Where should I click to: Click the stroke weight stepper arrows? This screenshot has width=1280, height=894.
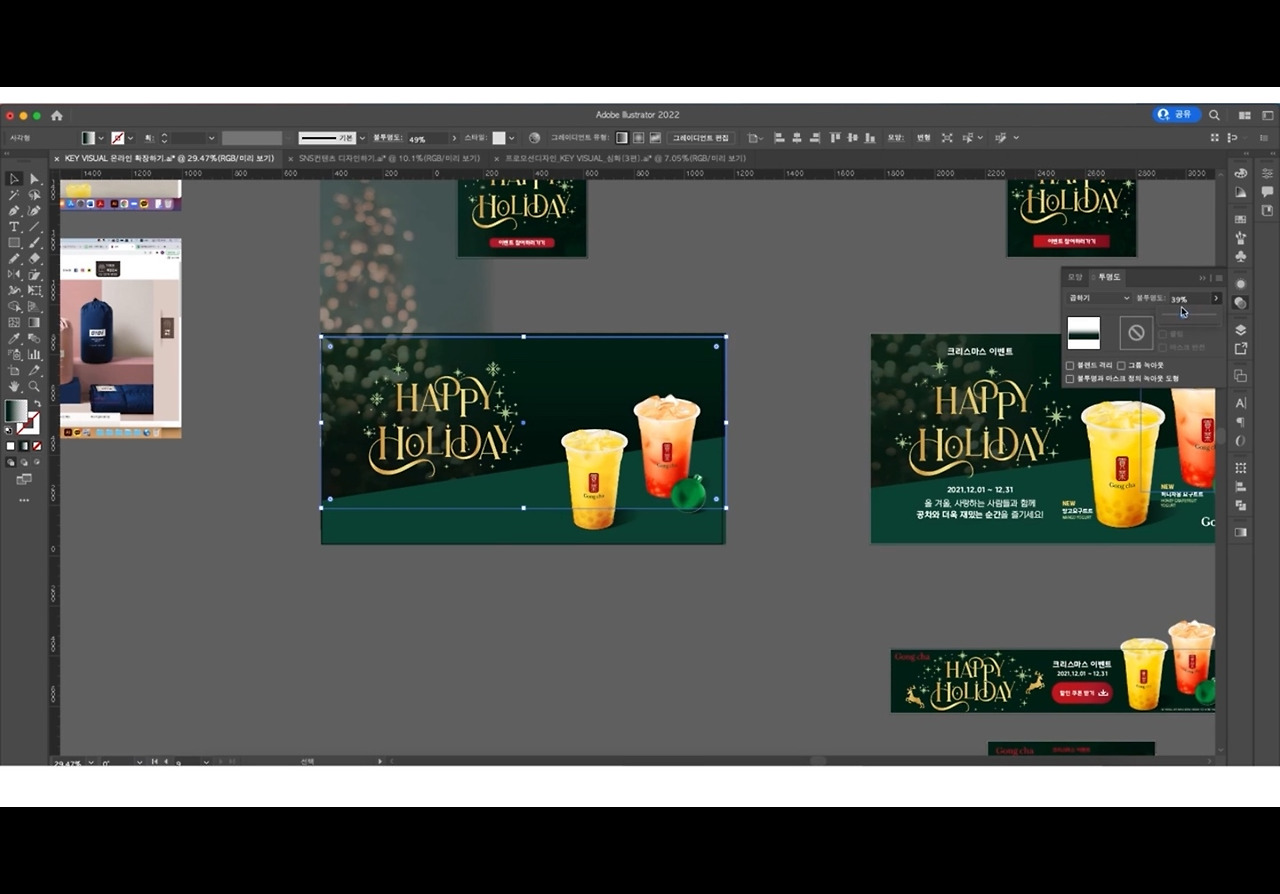coord(165,138)
